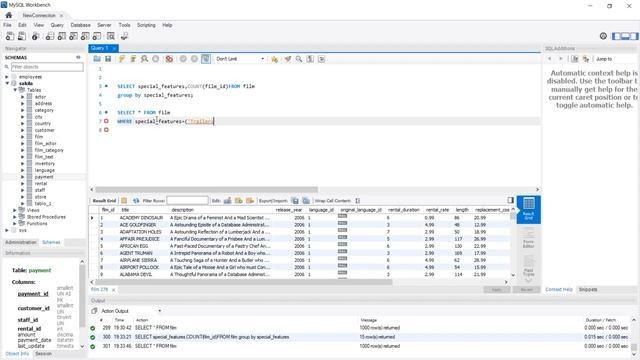Click the create new table icon
The height and width of the screenshot is (360, 640).
coord(62,36)
